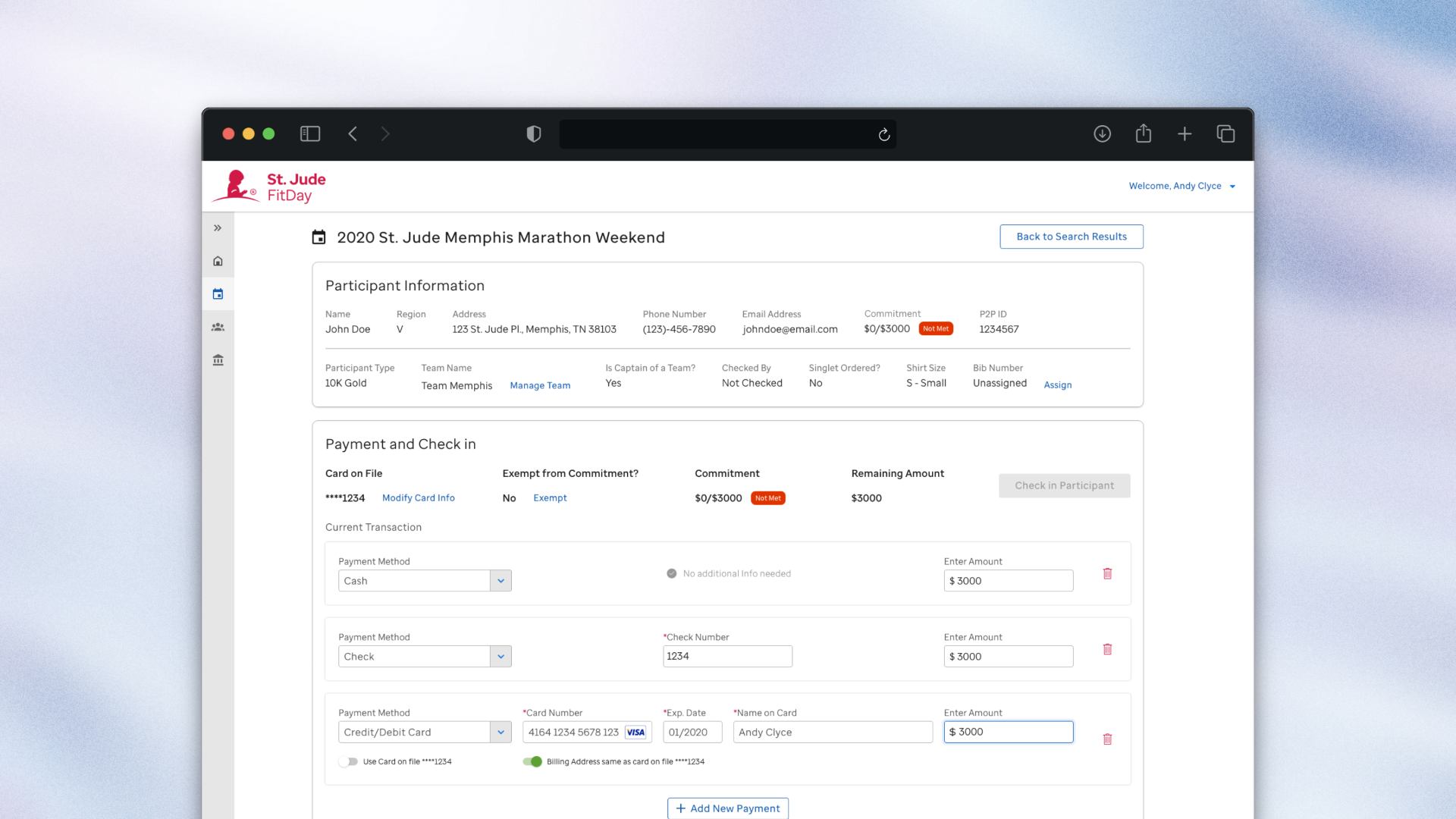Turn off Billing Address same as card toggle
Screen dimensions: 1456x819
(x=532, y=761)
